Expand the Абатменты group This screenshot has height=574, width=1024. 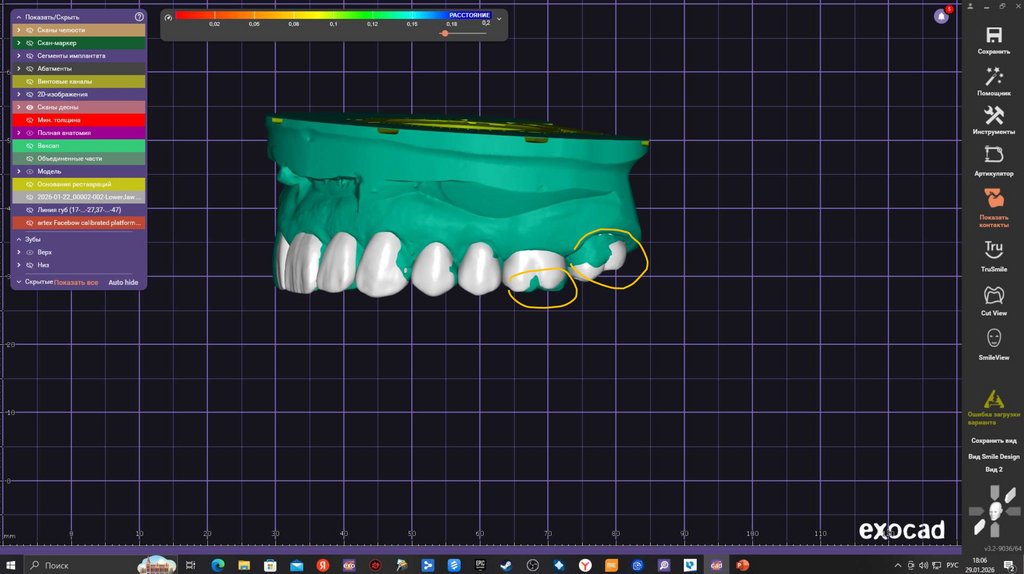point(18,69)
